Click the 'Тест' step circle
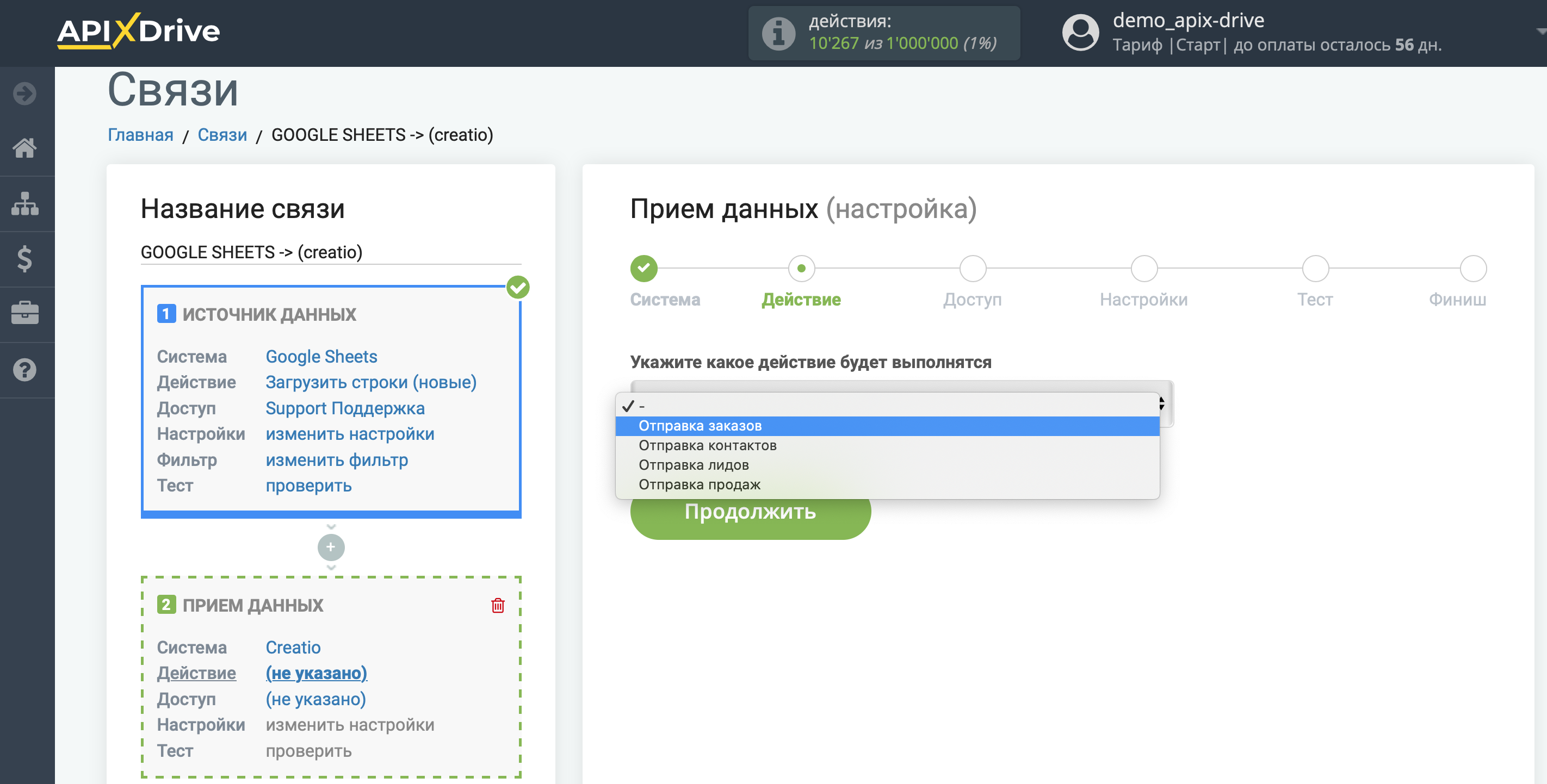This screenshot has width=1547, height=784. click(1315, 269)
